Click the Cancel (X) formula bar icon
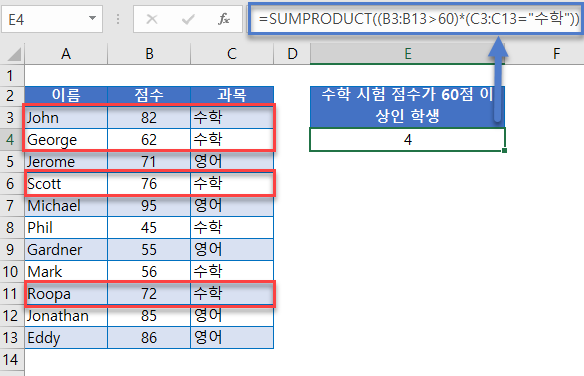The height and width of the screenshot is (376, 584). click(x=152, y=19)
